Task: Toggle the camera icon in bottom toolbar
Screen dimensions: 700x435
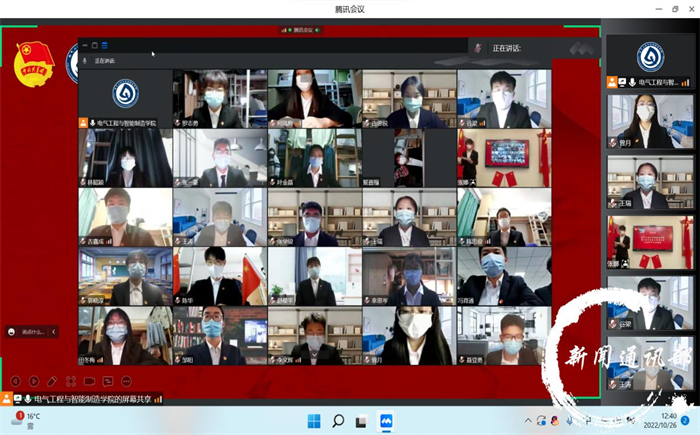Action: point(89,381)
